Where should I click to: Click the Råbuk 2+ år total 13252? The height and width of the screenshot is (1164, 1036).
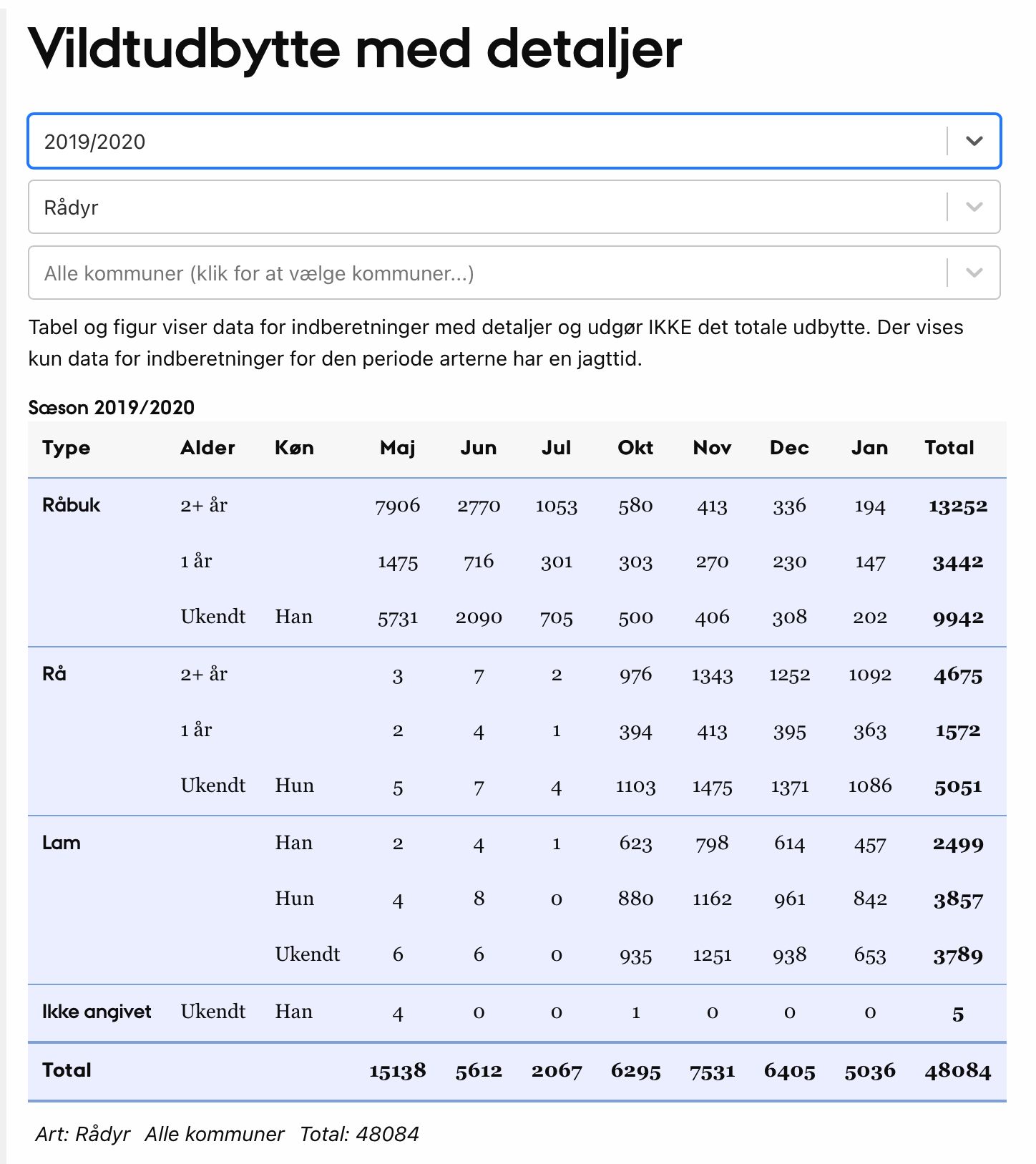pyautogui.click(x=957, y=506)
